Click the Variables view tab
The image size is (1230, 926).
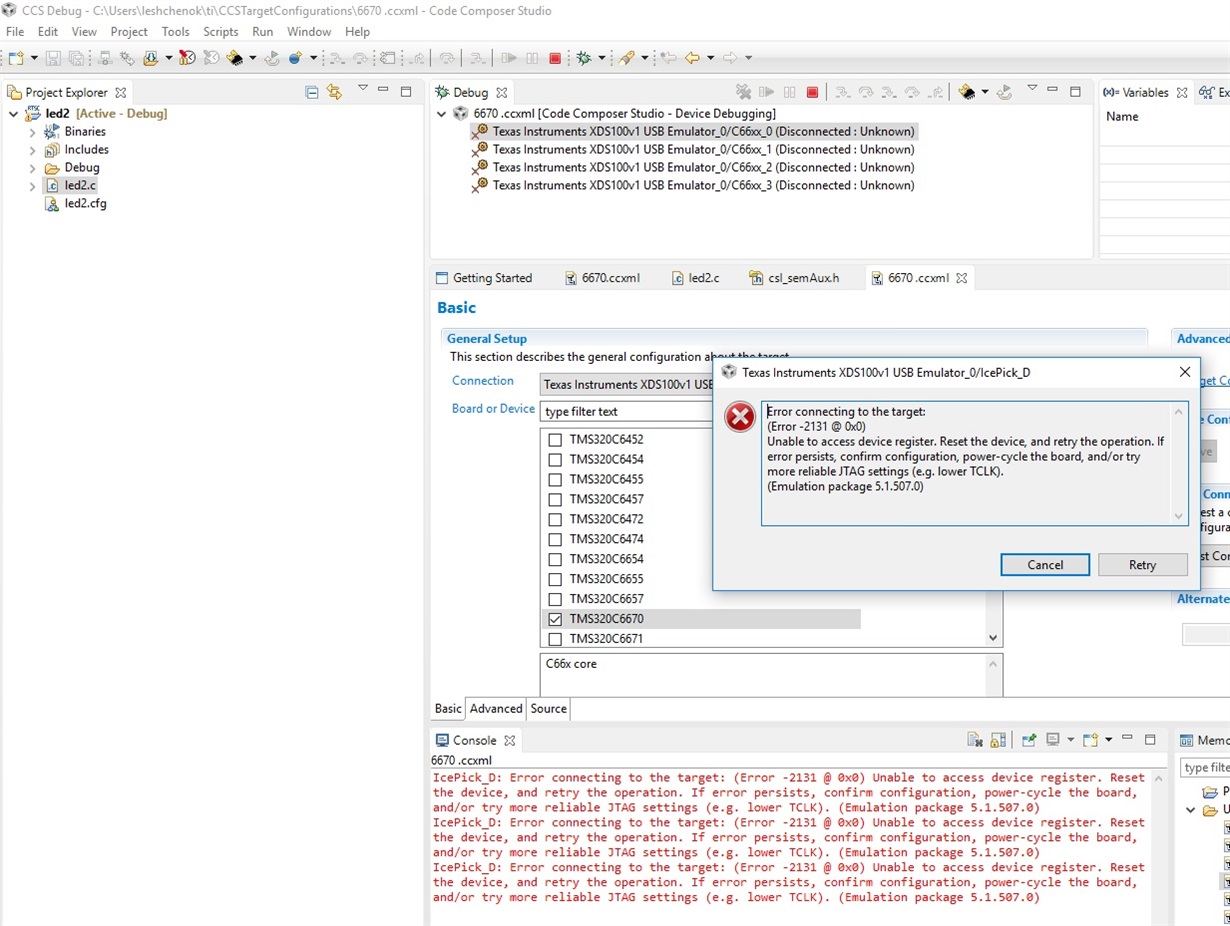tap(1145, 92)
